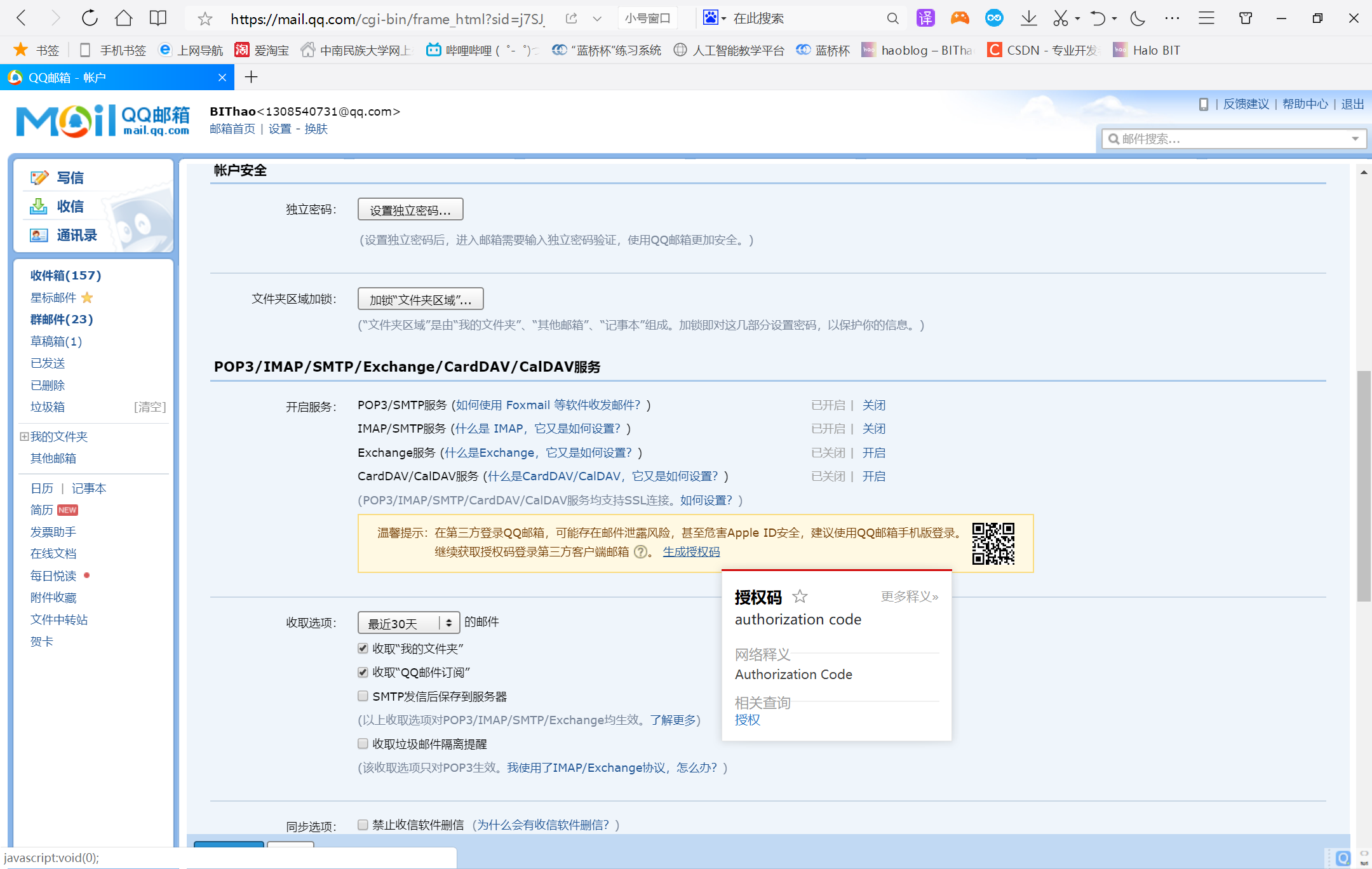
Task: Toggle 收取"QQ邮件订阅" checkbox
Action: [363, 672]
